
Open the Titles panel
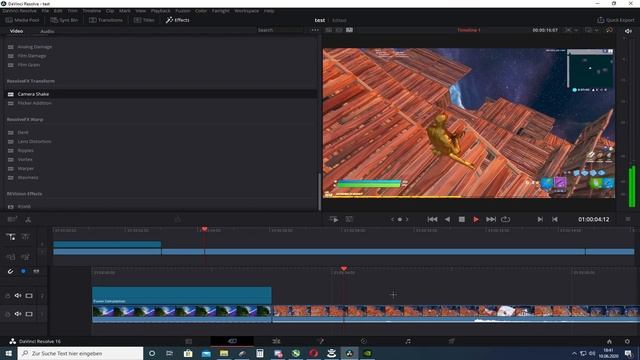pyautogui.click(x=144, y=20)
